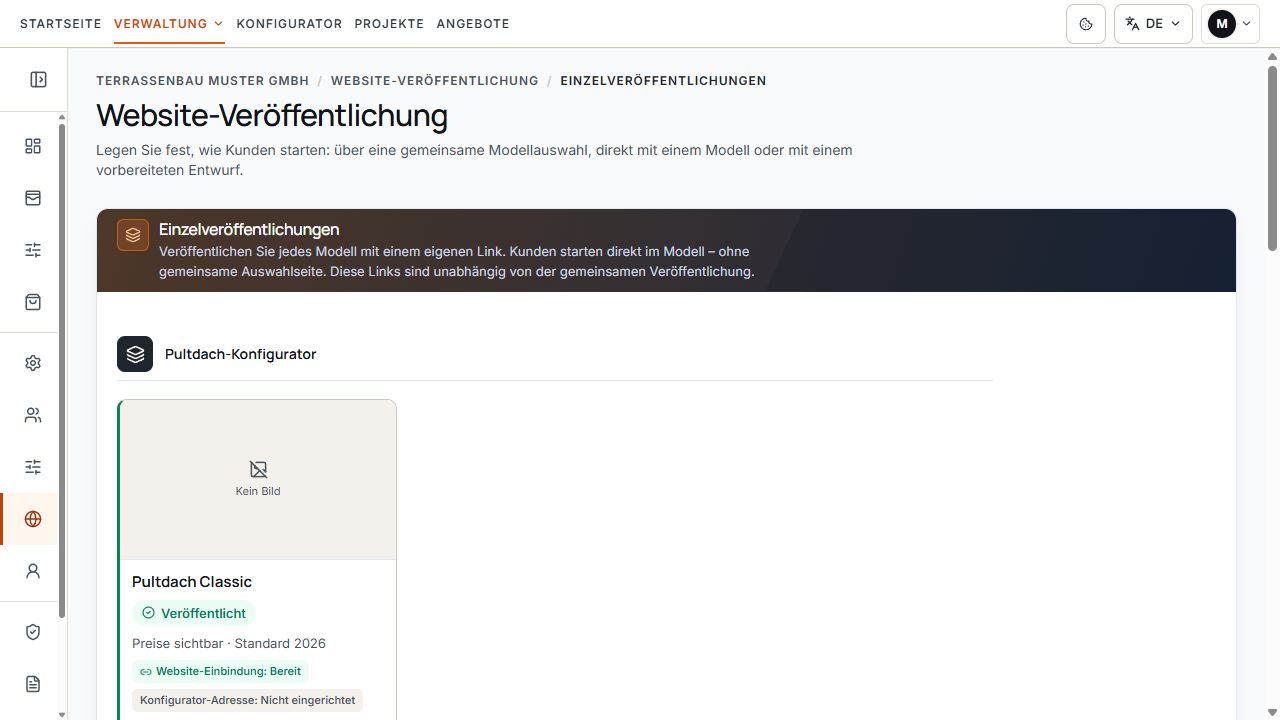This screenshot has width=1280, height=720.
Task: Click the sidebar's vertical scrollbar thumb
Action: 62,370
